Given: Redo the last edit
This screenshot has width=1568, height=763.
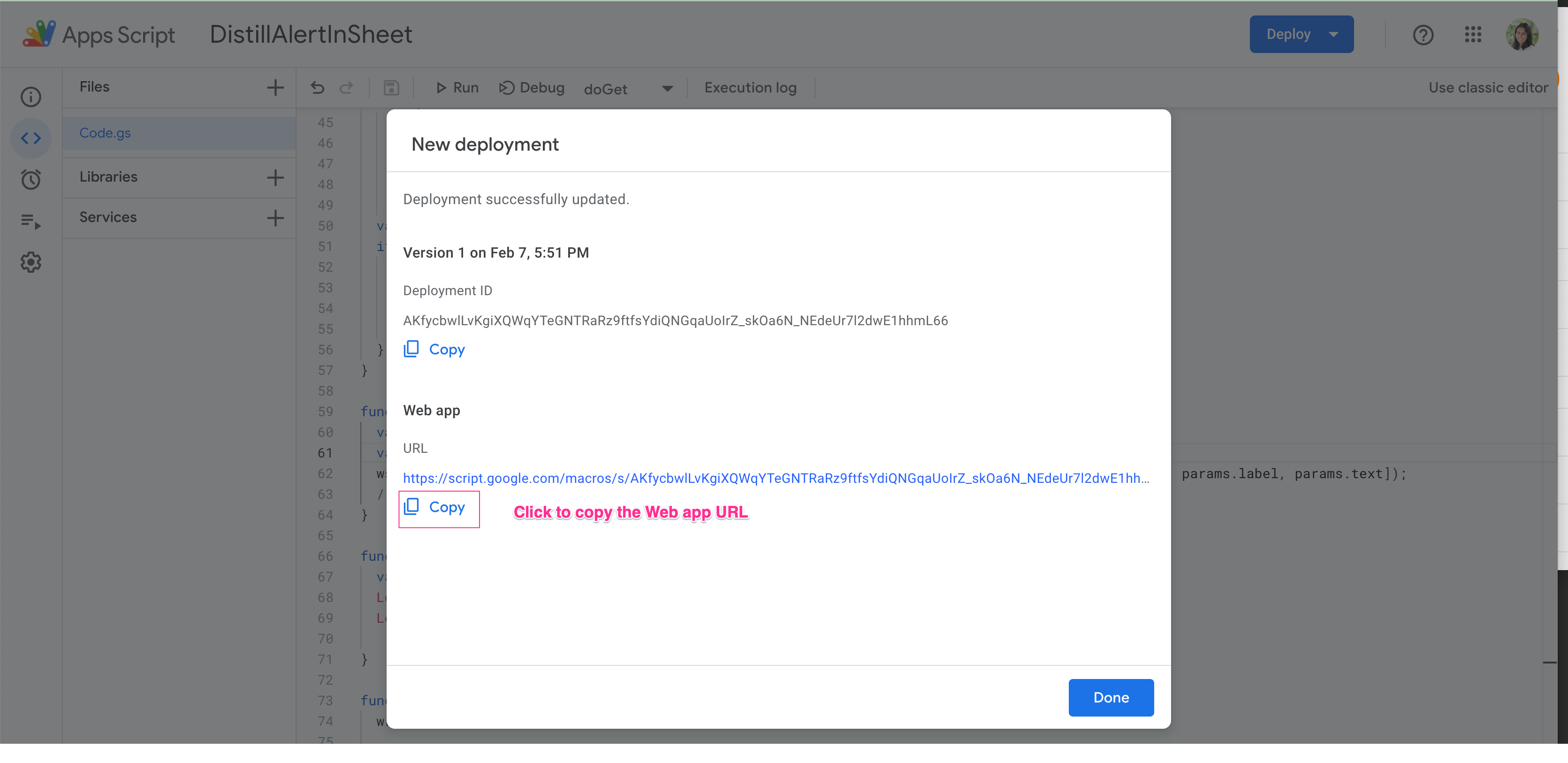Looking at the screenshot, I should (346, 88).
